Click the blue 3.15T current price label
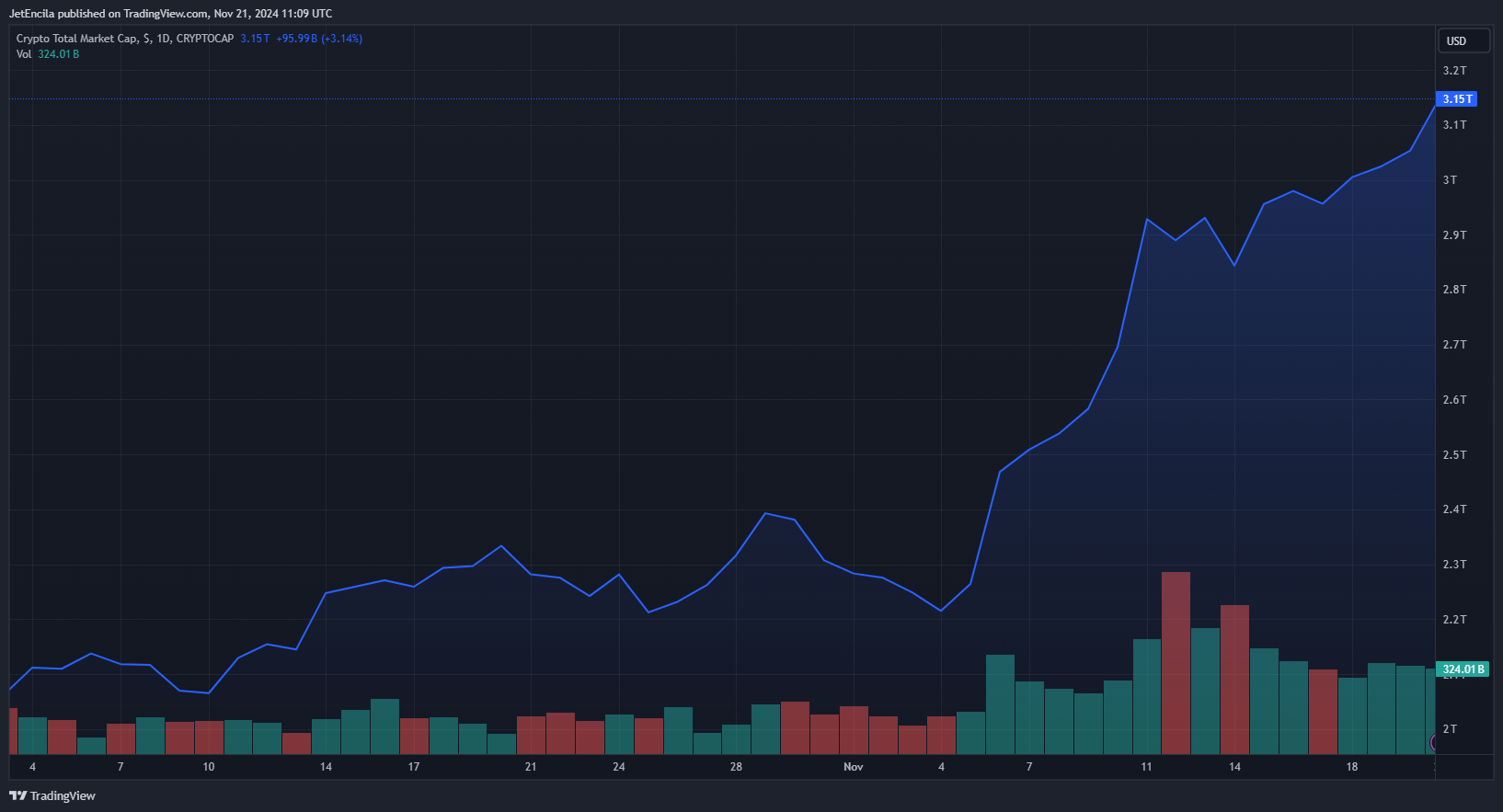1503x812 pixels. click(1457, 98)
